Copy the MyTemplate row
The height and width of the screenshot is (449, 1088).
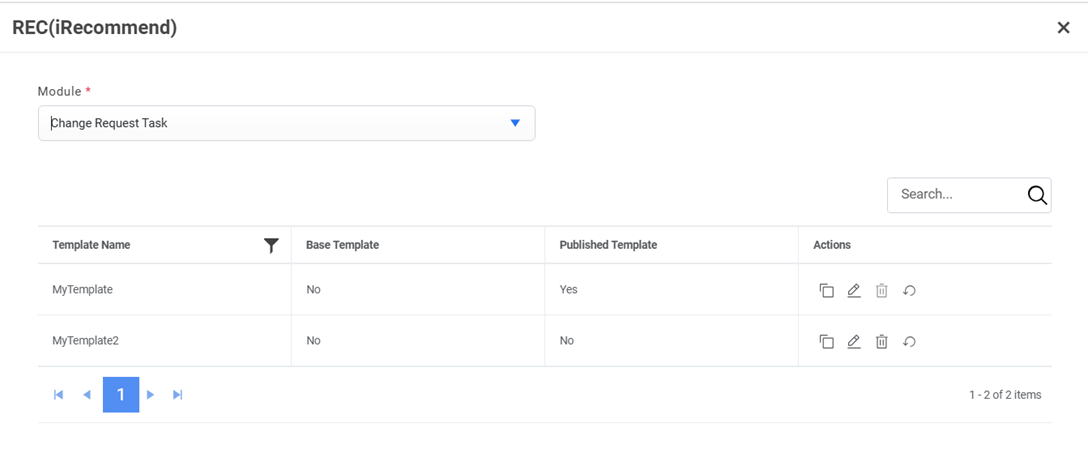click(x=826, y=290)
